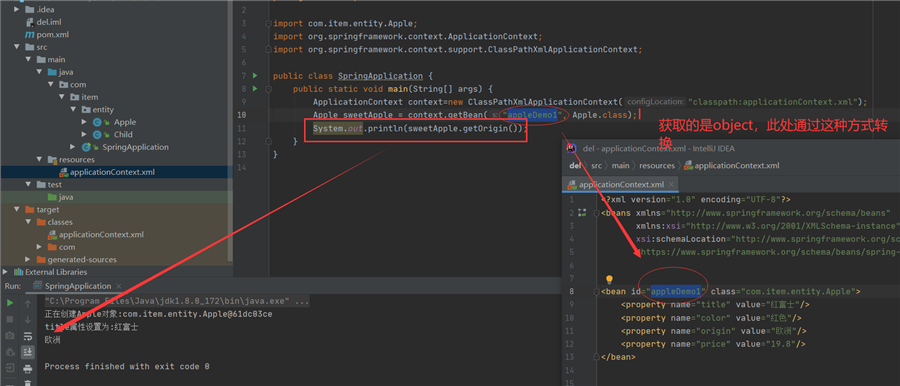Click applicationContext.xml icon under classes

tap(52, 234)
